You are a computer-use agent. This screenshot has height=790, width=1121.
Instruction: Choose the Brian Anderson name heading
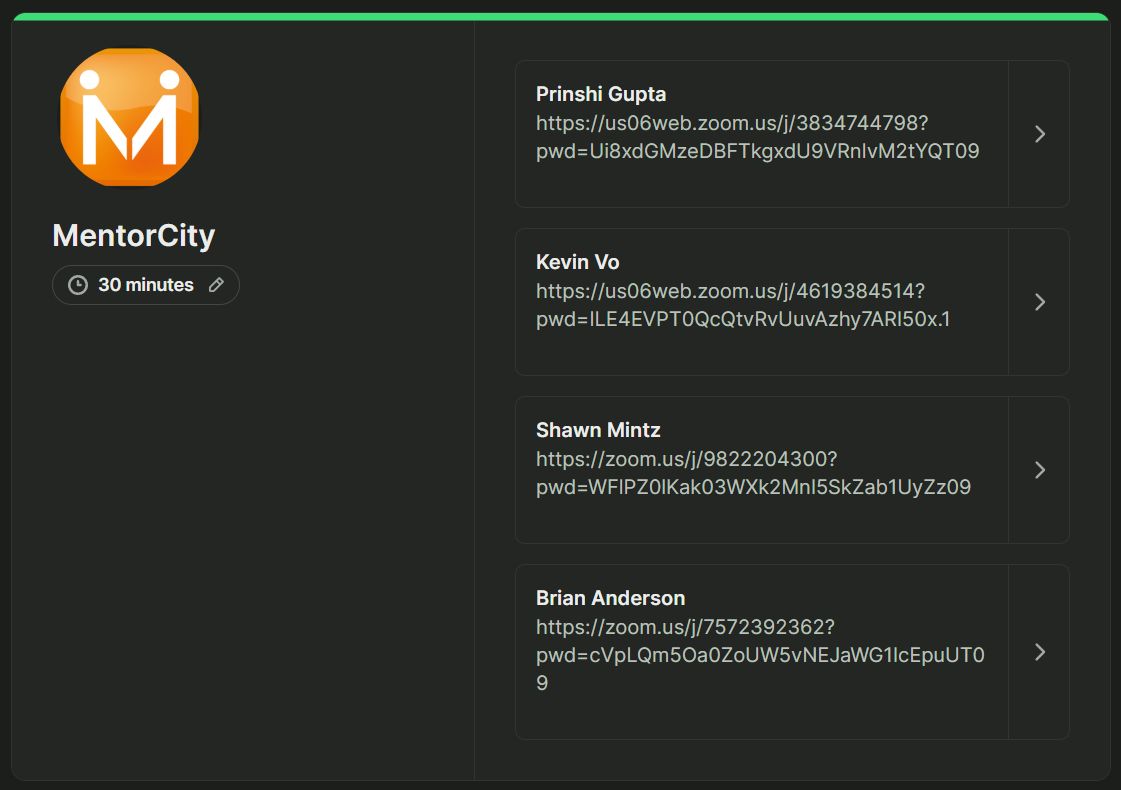coord(610,598)
